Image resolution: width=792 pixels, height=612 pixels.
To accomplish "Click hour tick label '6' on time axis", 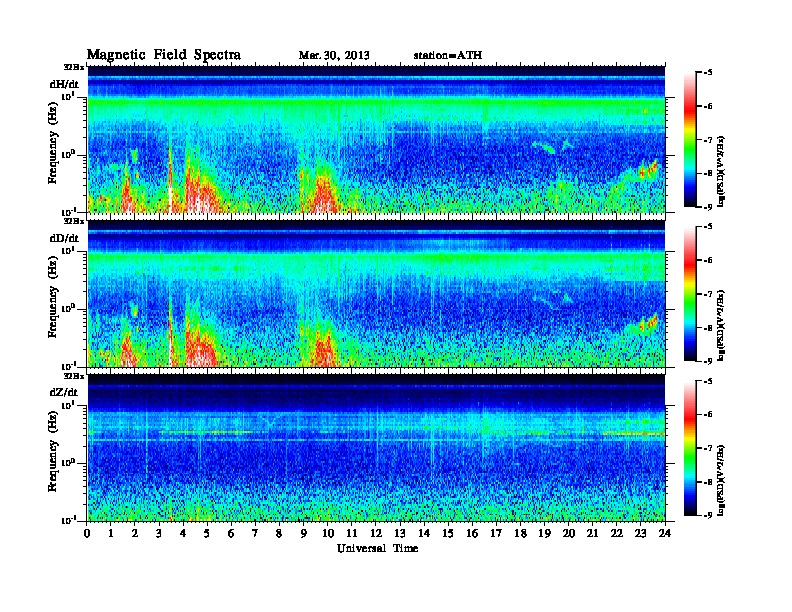I will pyautogui.click(x=231, y=533).
